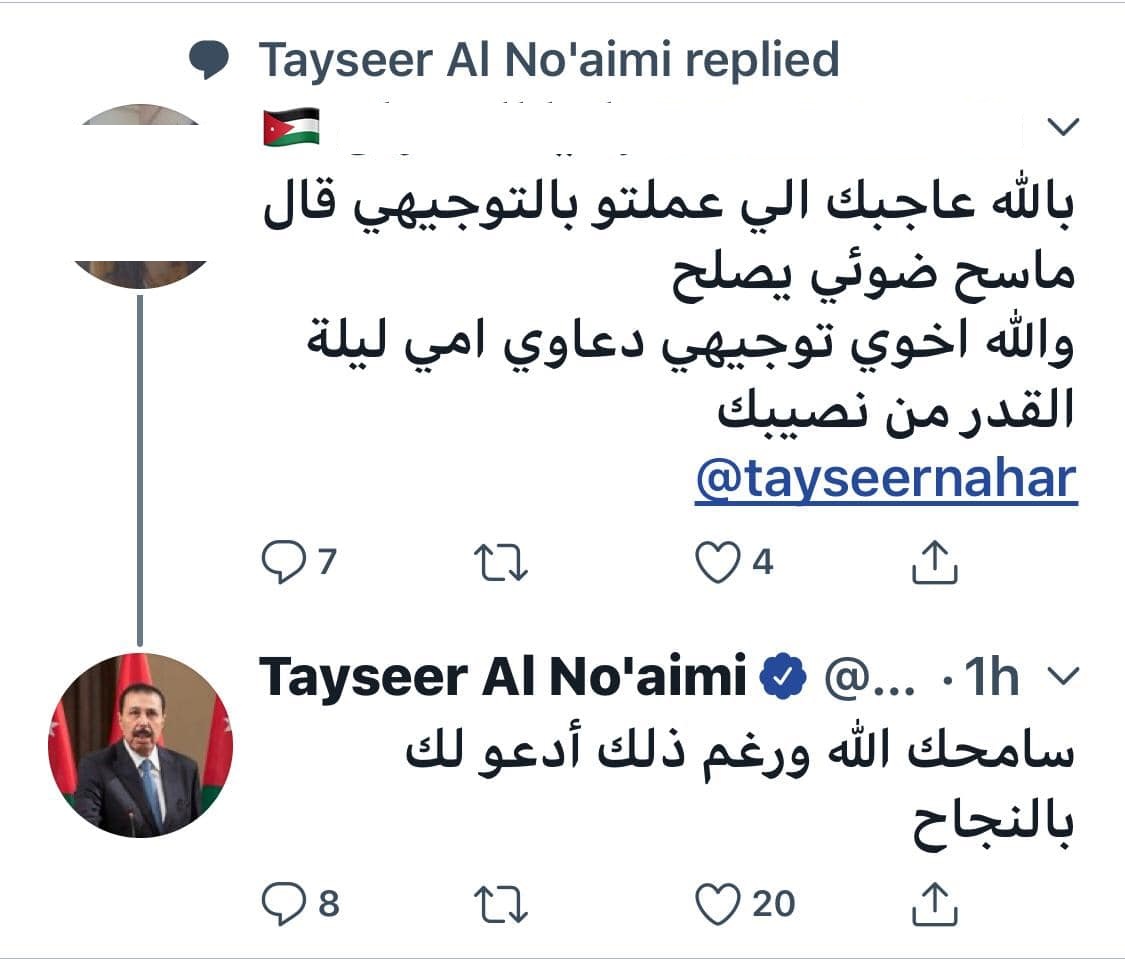Retweet the first tweet mentioning @tayseernahar

tap(499, 562)
